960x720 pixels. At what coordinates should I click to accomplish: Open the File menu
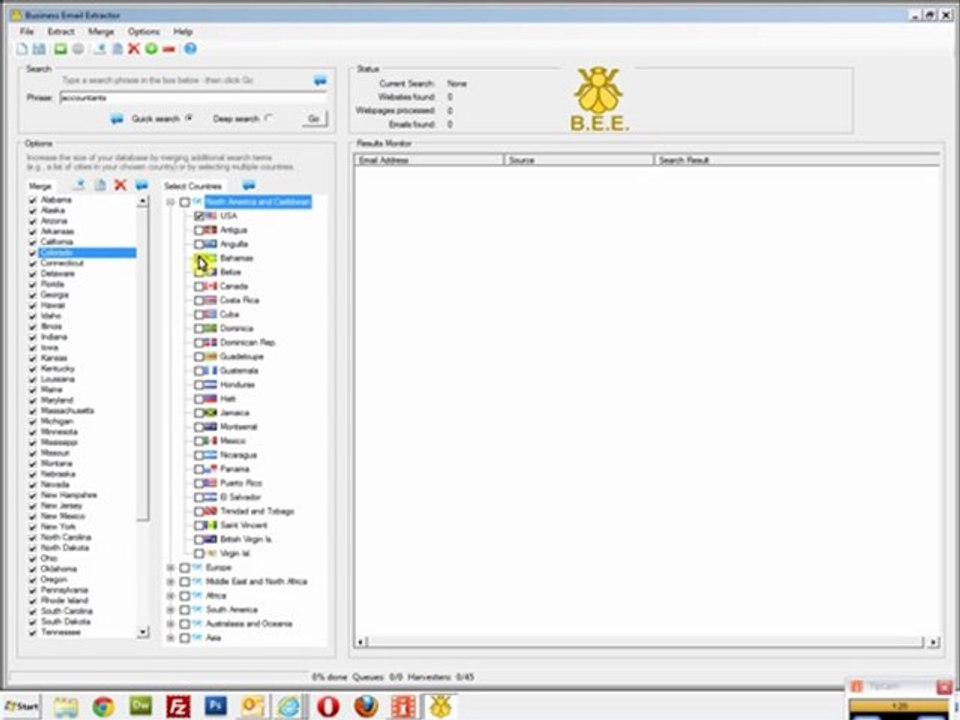27,31
